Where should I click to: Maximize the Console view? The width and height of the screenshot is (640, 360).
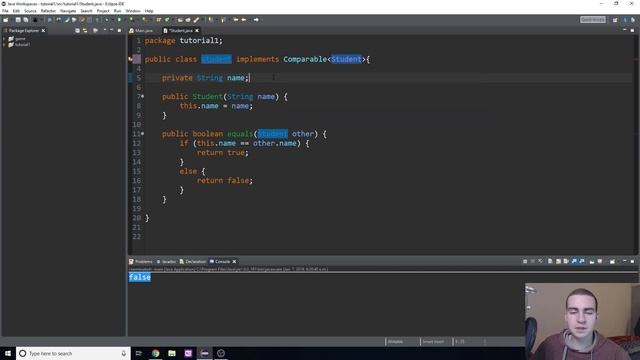[632, 261]
